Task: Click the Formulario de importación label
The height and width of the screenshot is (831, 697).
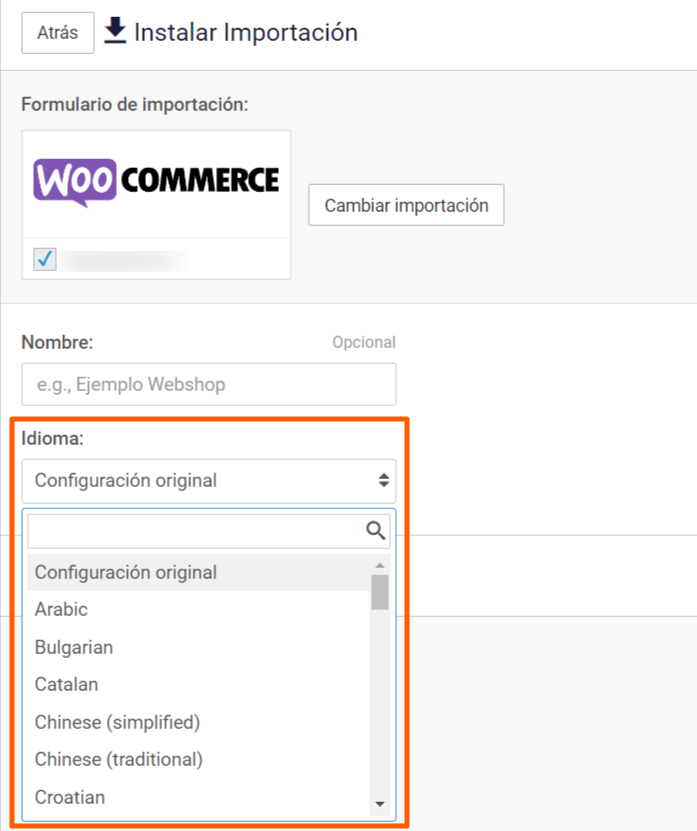Action: pyautogui.click(x=135, y=104)
